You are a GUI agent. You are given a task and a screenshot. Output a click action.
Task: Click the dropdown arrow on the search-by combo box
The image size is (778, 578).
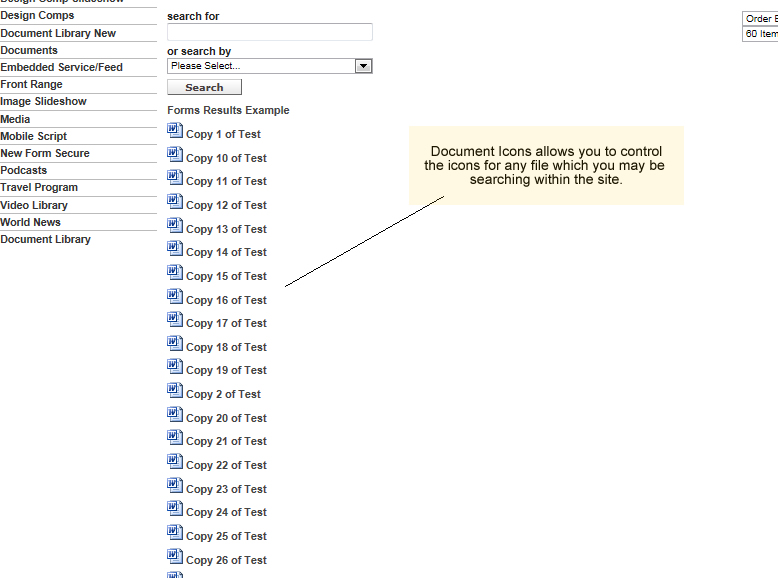(x=364, y=66)
